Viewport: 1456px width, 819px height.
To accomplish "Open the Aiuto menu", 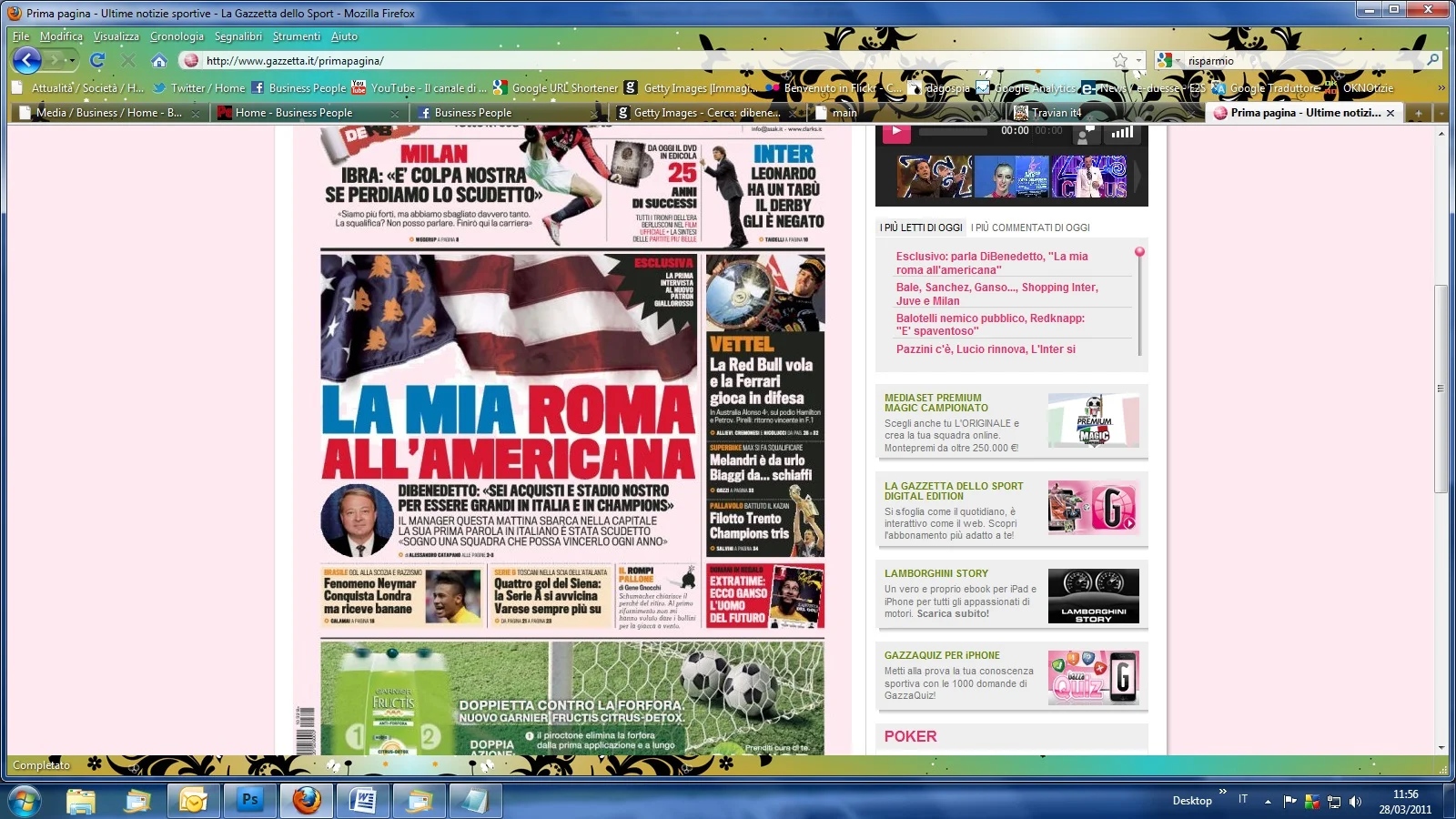I will click(x=344, y=36).
